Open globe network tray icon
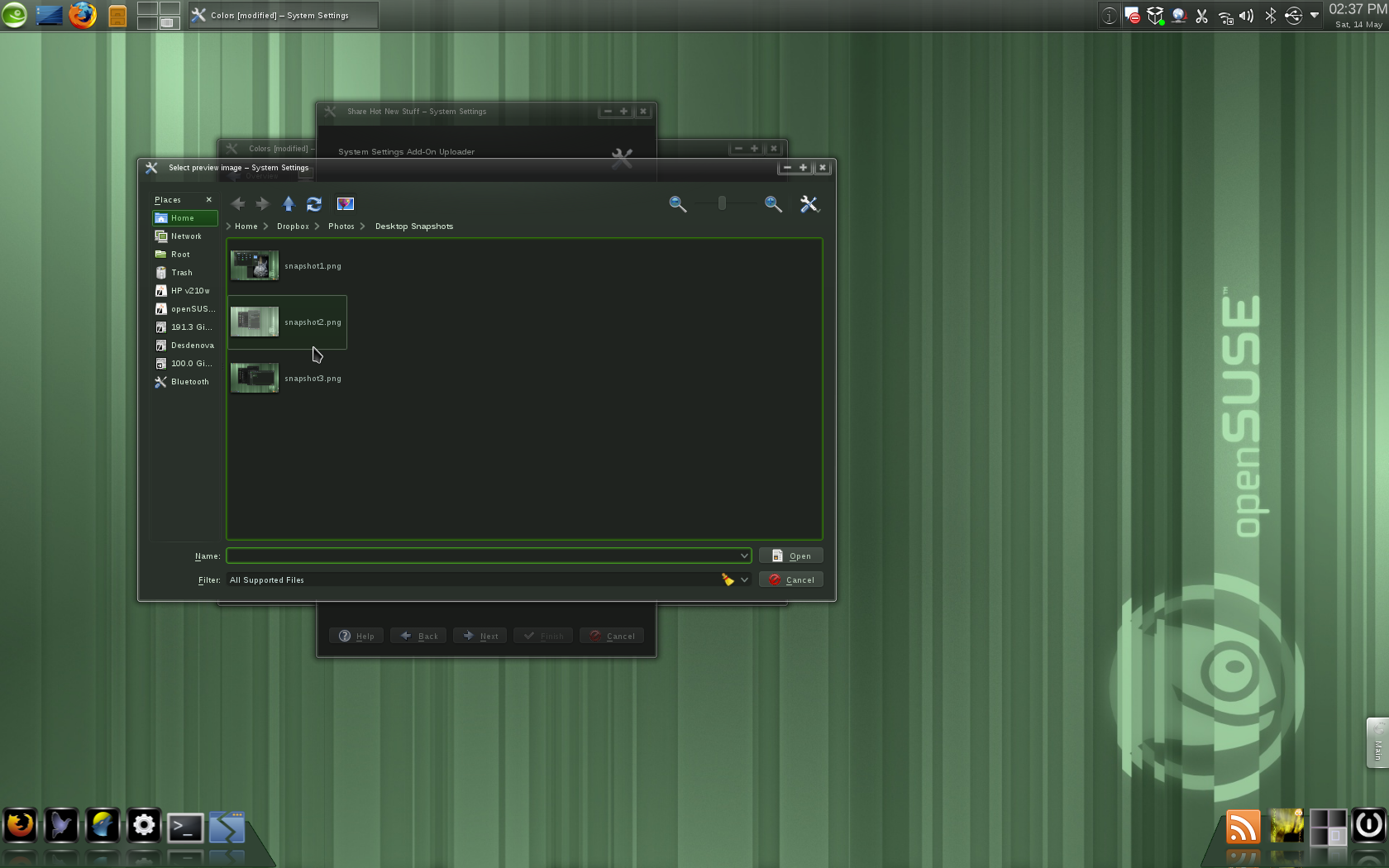This screenshot has width=1389, height=868. tap(1179, 15)
